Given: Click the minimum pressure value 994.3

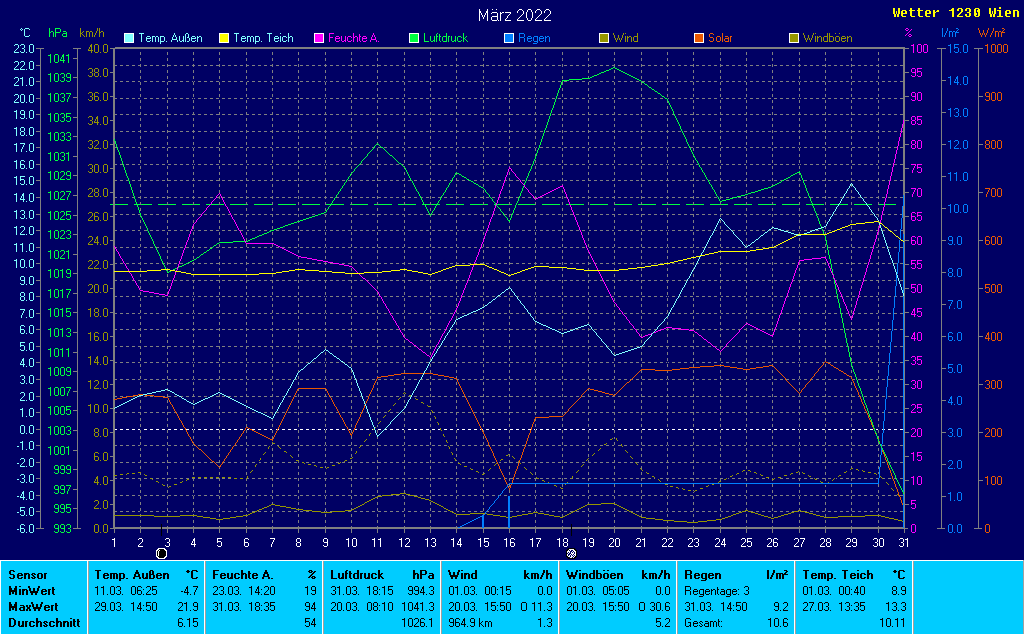Looking at the screenshot, I should click(421, 591).
